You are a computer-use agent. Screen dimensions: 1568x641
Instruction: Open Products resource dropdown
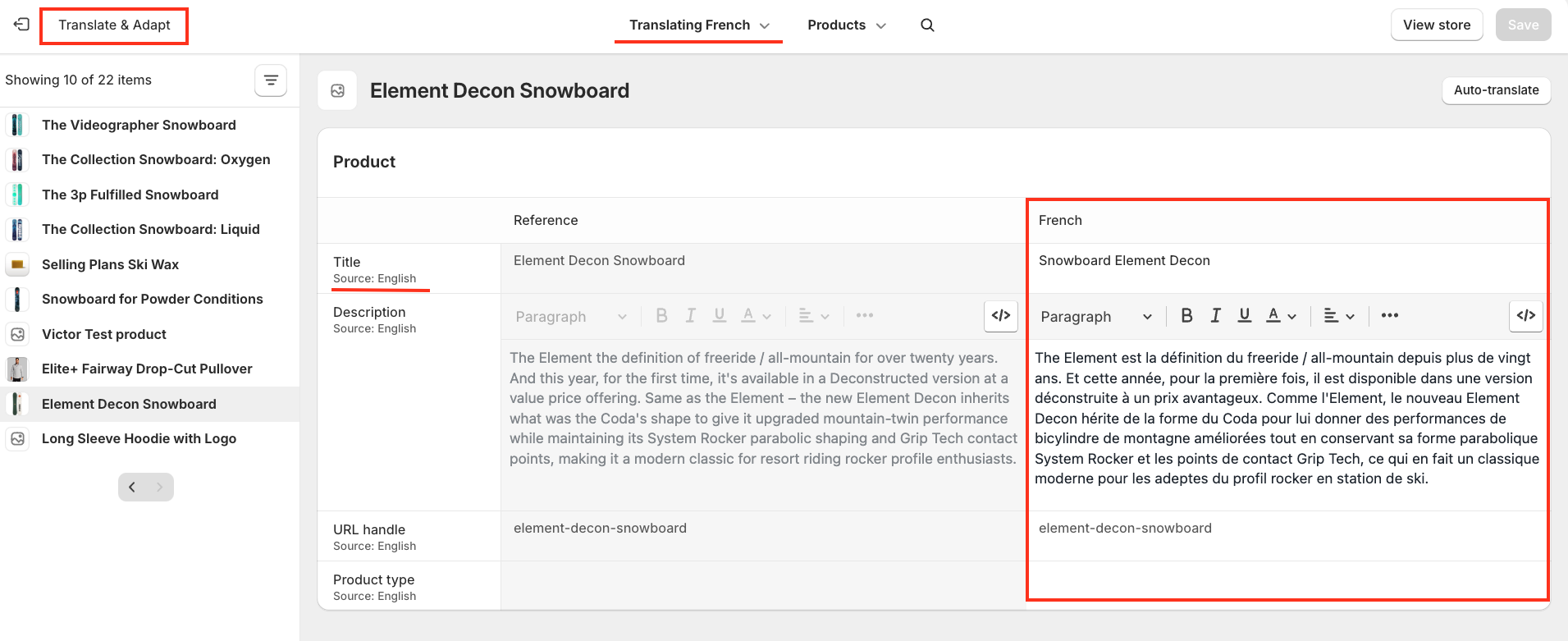(x=847, y=25)
